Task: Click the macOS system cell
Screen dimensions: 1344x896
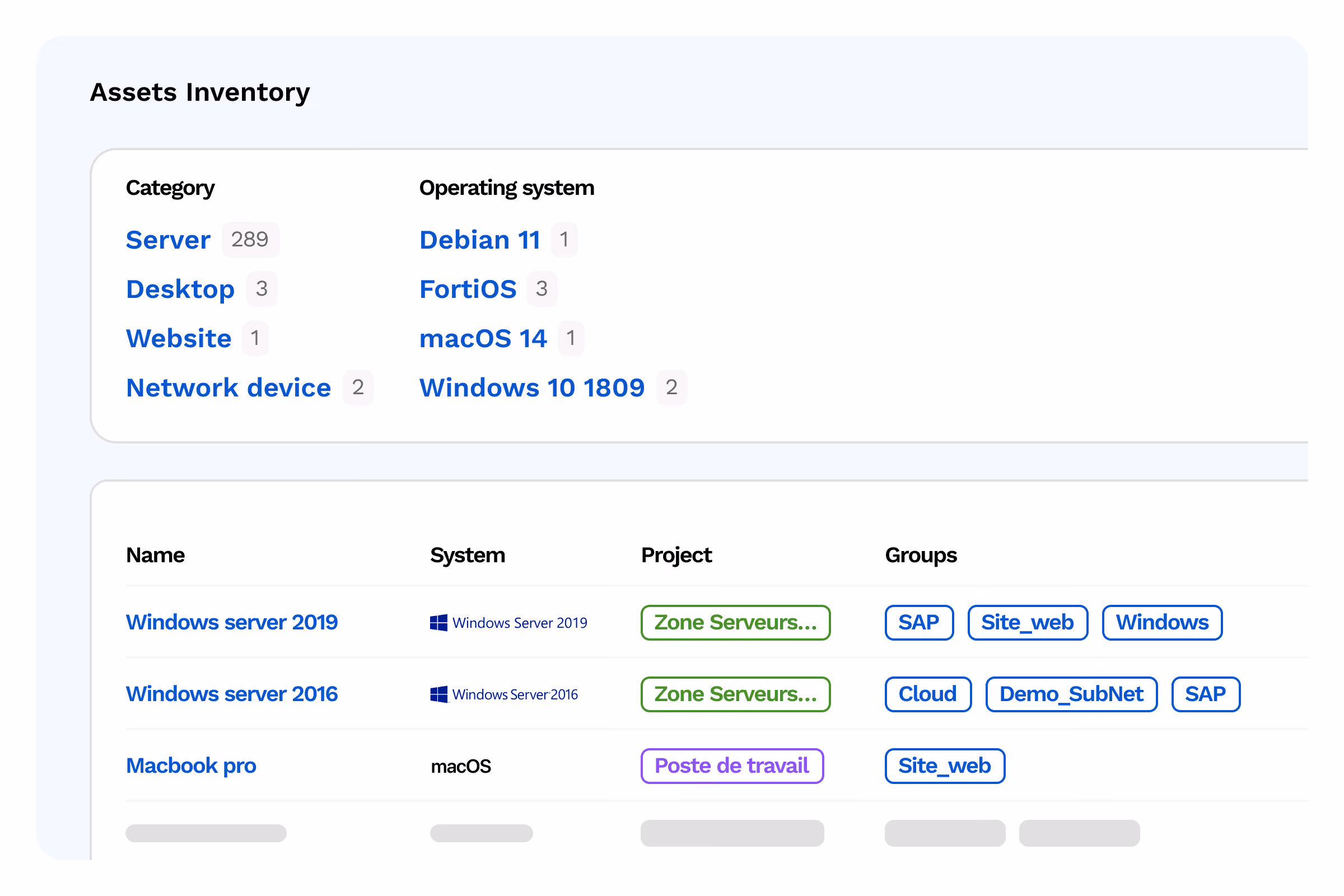Action: pos(460,766)
